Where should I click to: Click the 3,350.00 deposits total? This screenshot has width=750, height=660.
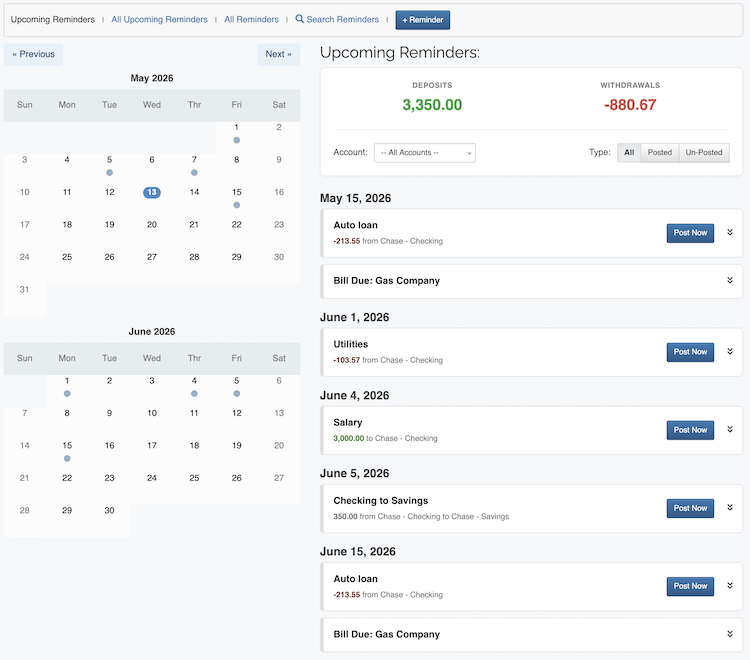point(432,105)
